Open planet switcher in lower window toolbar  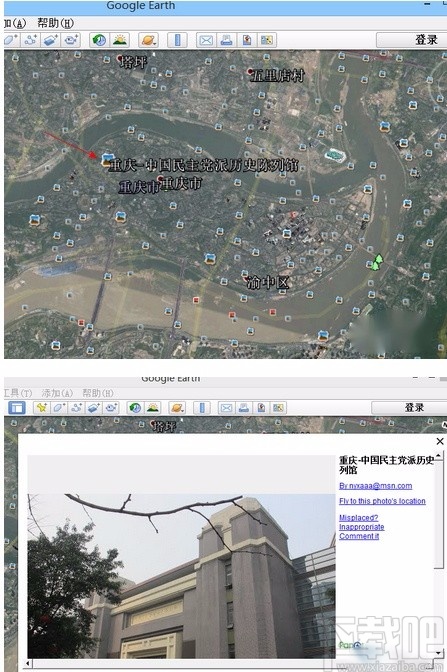click(177, 408)
